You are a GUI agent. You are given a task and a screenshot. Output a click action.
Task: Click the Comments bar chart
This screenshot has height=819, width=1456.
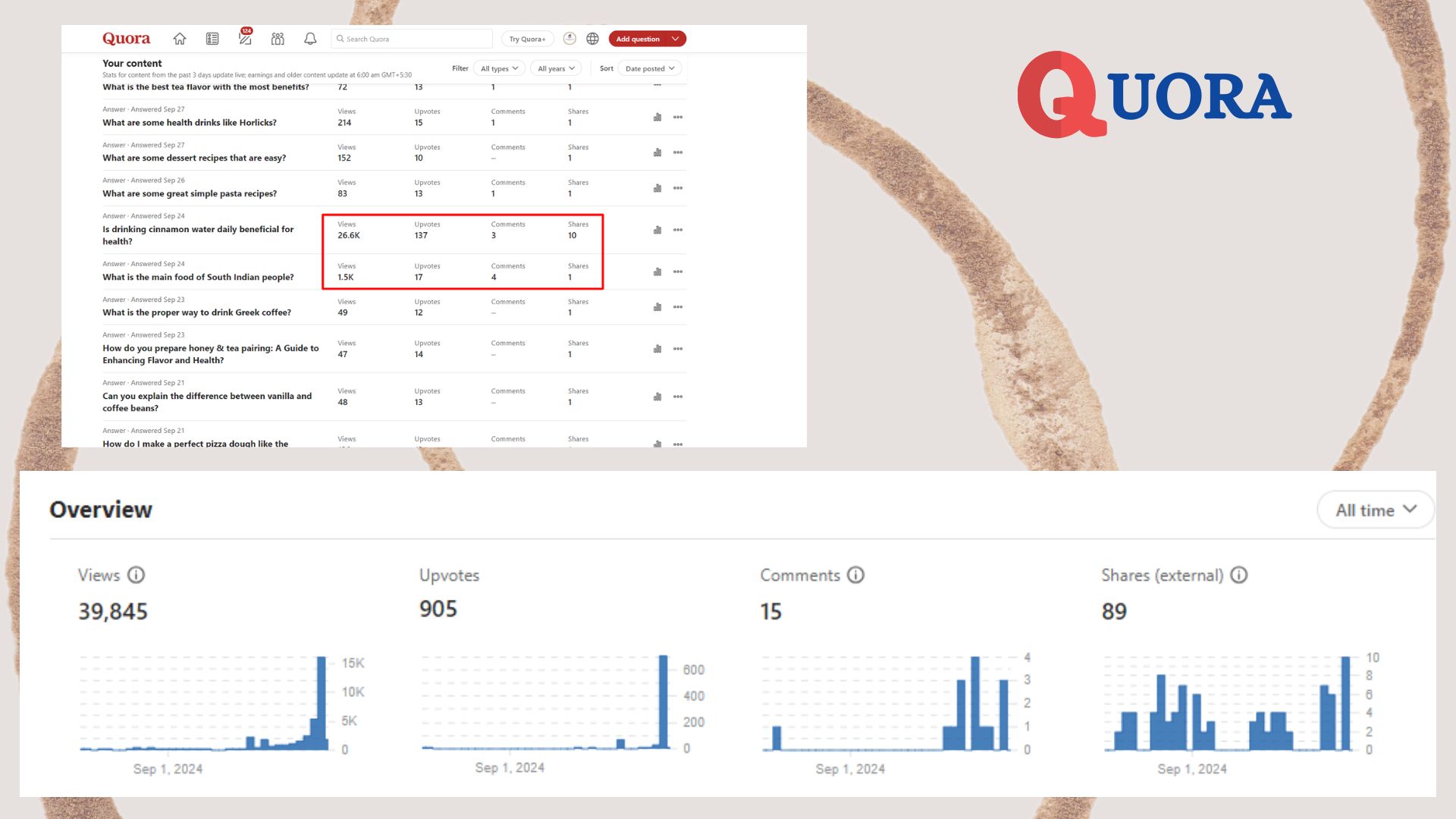(x=887, y=703)
